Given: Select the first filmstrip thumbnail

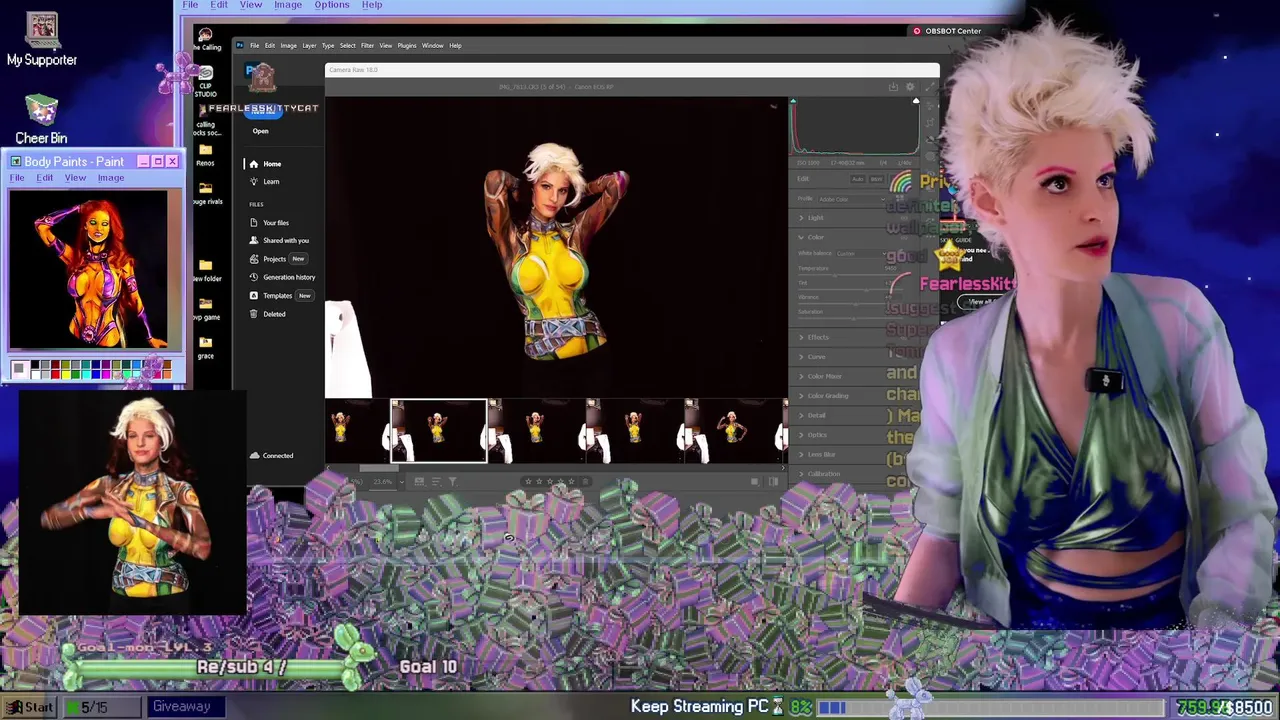Looking at the screenshot, I should pos(356,431).
